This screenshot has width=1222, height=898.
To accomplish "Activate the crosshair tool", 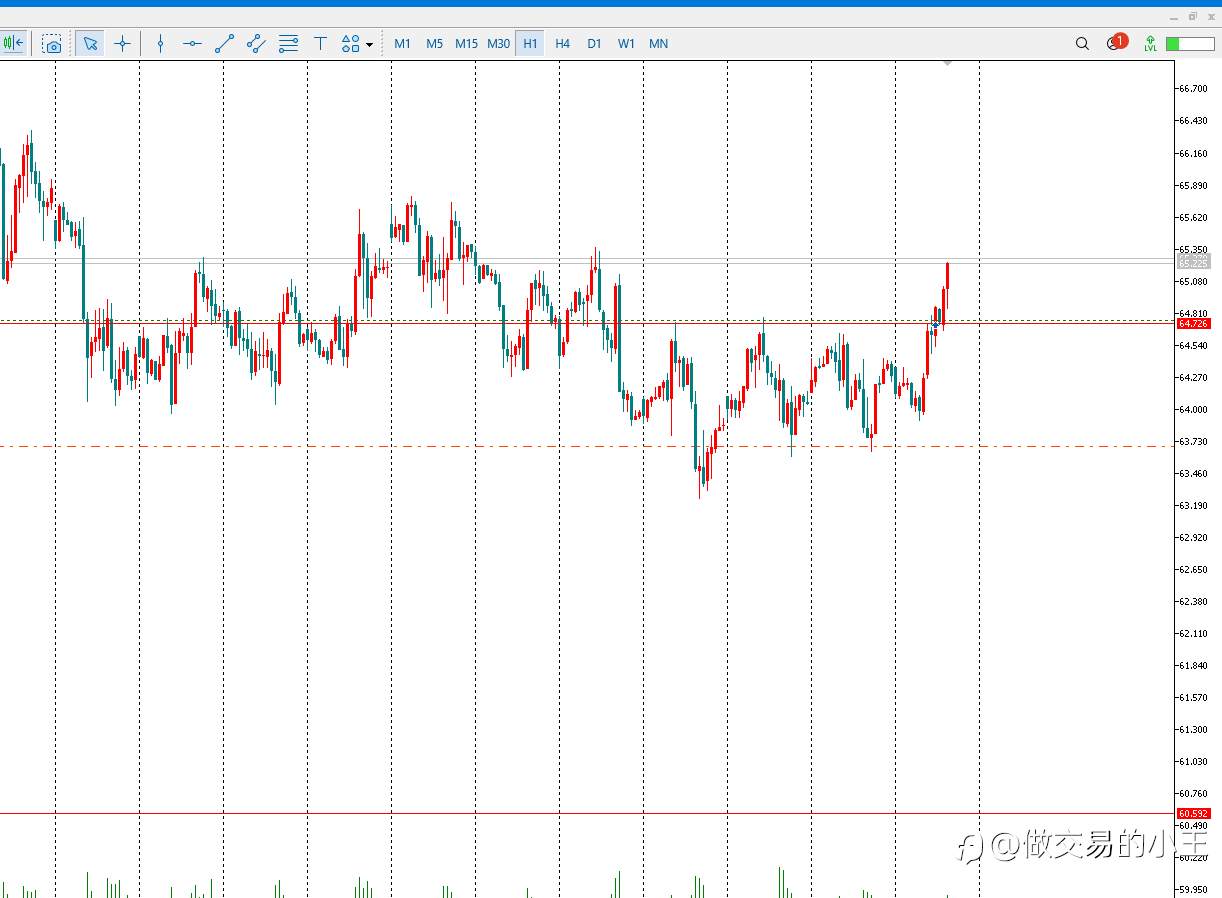I will pyautogui.click(x=122, y=43).
